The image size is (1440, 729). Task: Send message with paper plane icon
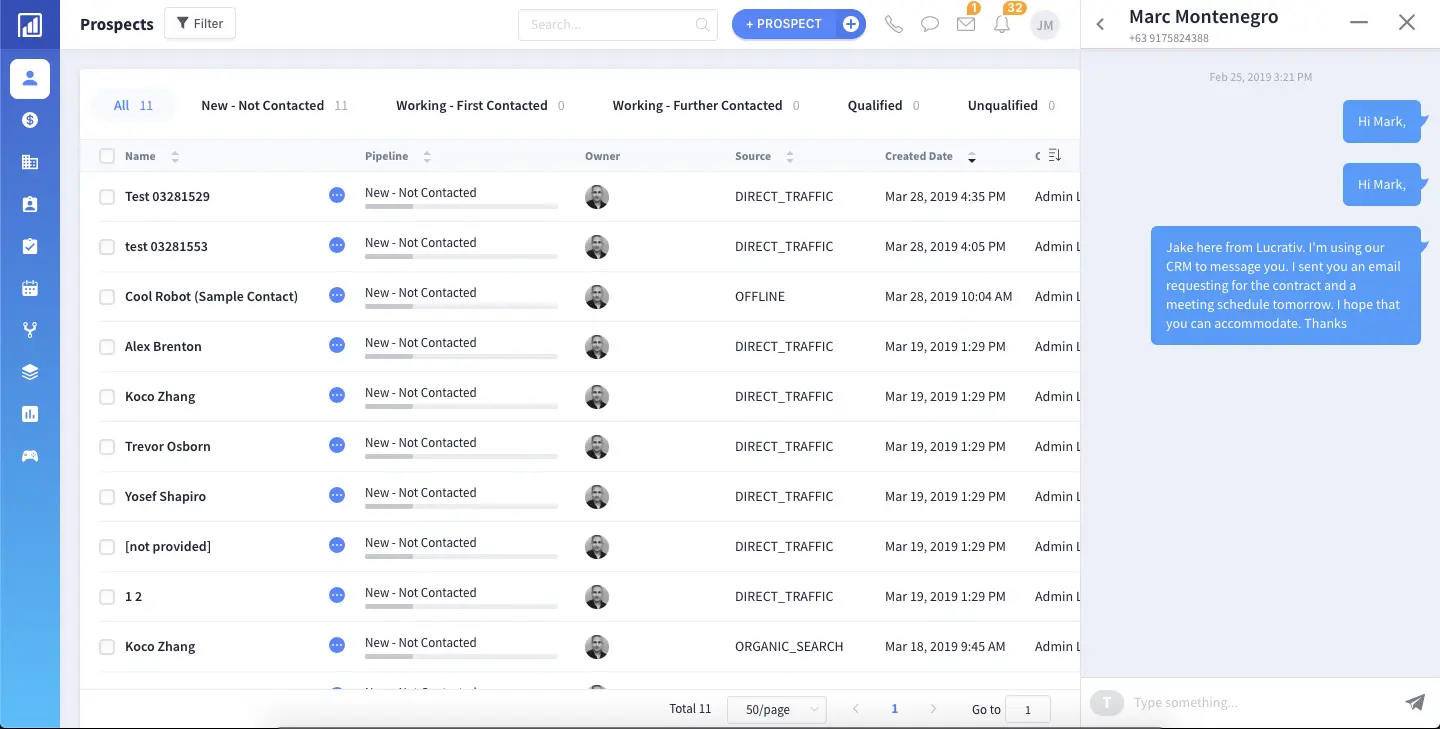point(1414,702)
